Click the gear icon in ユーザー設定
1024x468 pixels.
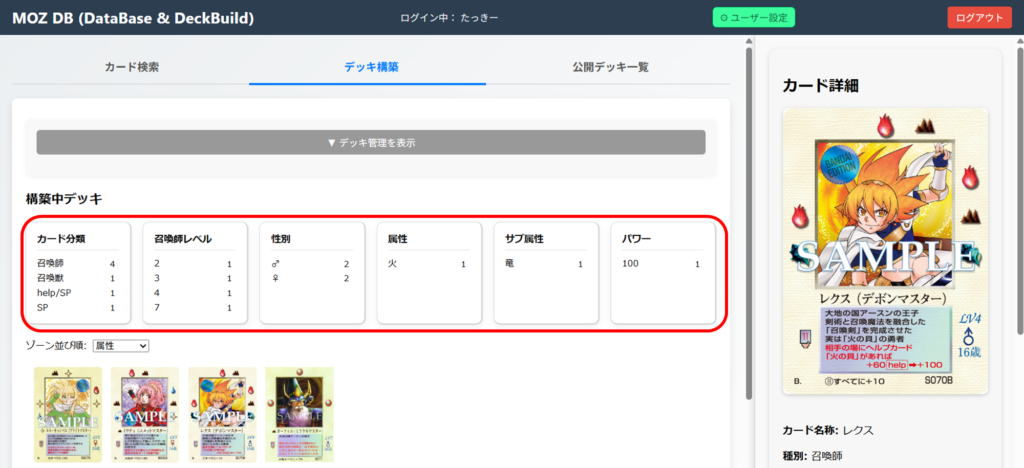pos(723,18)
